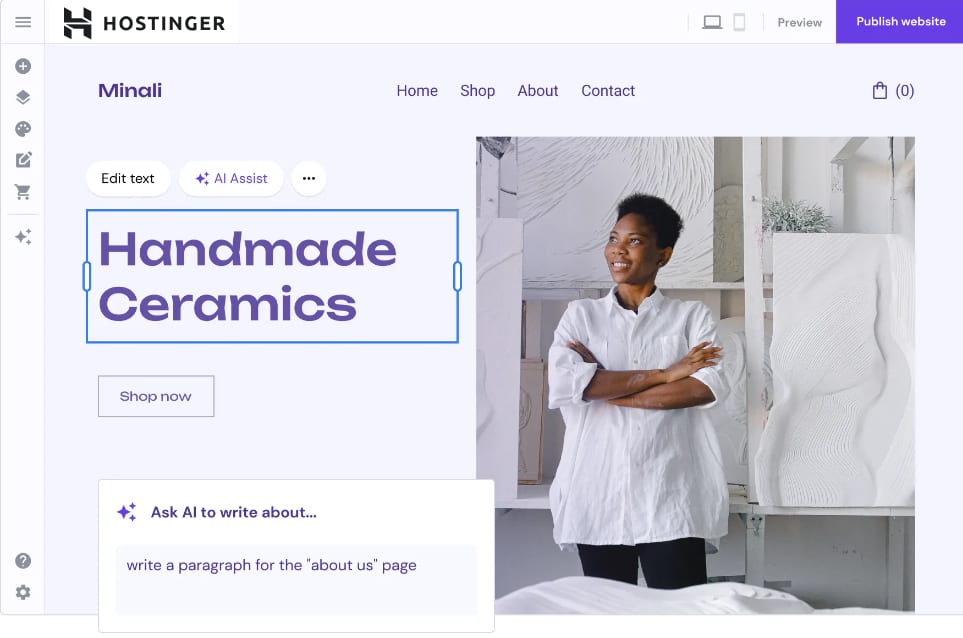
Task: Select the About navigation item
Action: pos(538,91)
